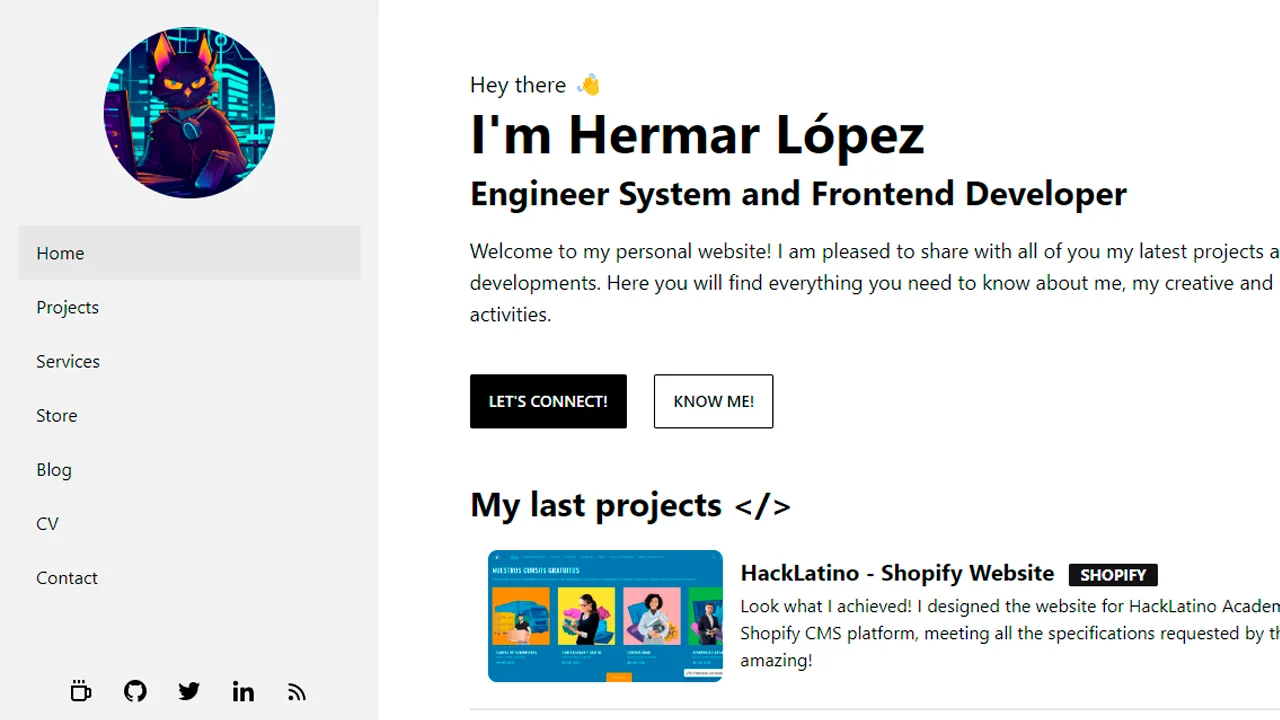Open the Buy Me a Coffee cup icon
1280x720 pixels.
[81, 691]
